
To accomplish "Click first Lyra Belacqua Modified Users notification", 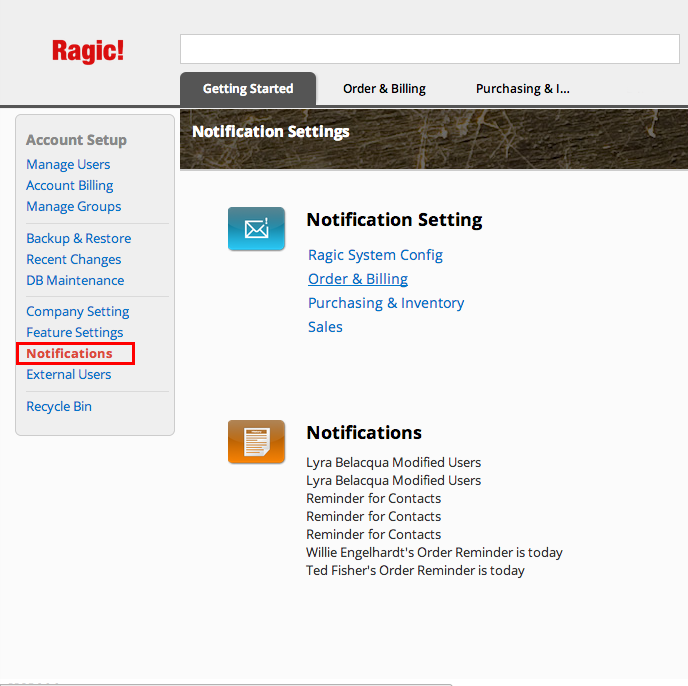I will click(394, 462).
